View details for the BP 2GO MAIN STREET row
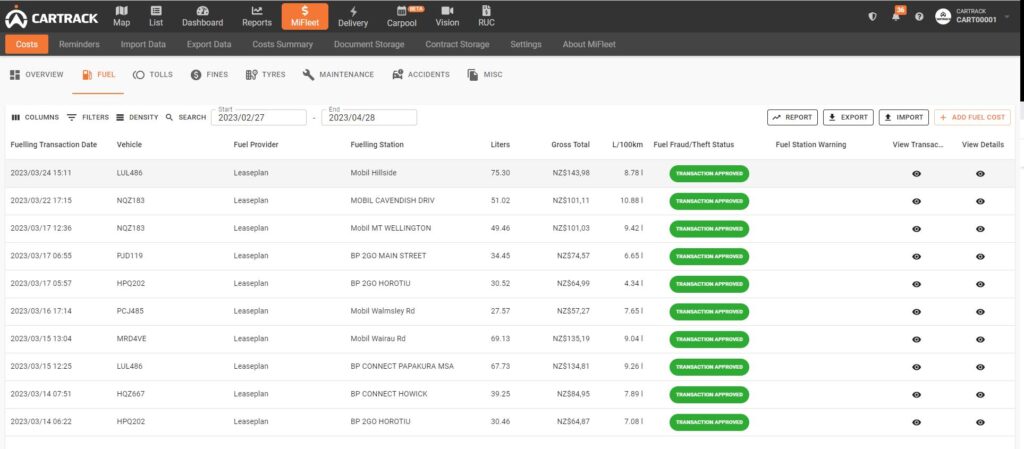The height and width of the screenshot is (449, 1024). click(x=980, y=256)
